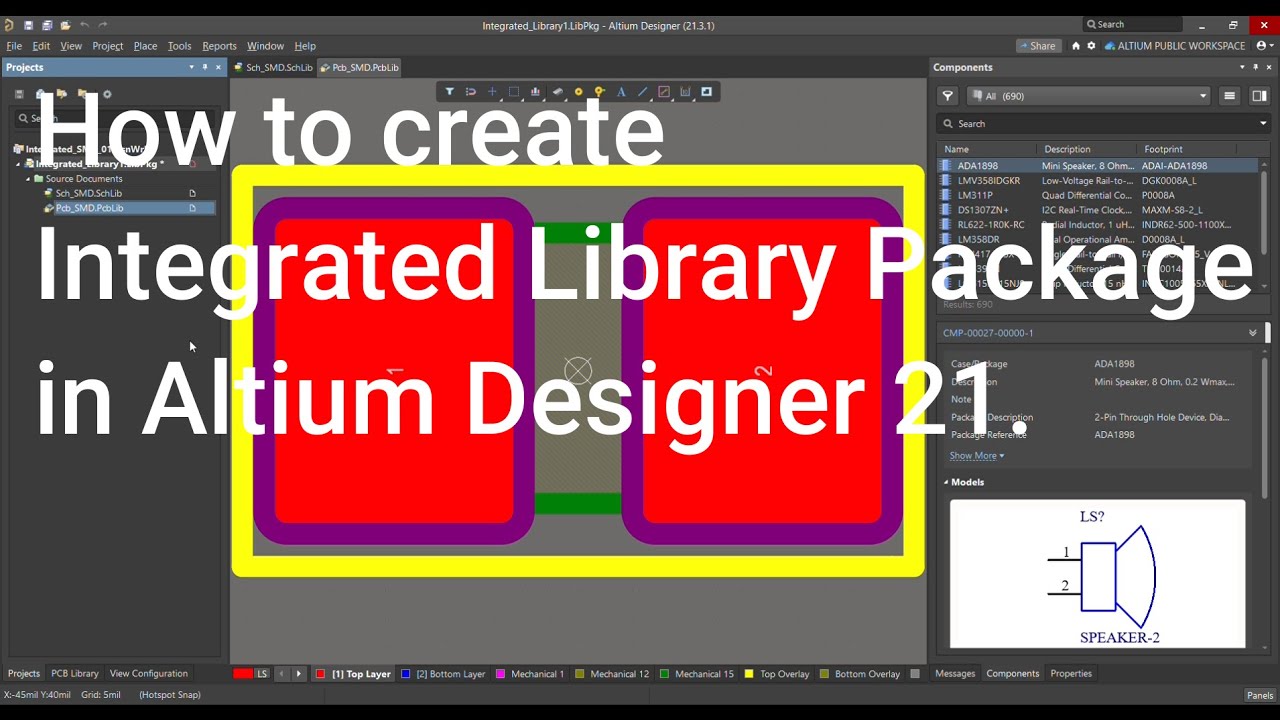
Task: Toggle Bottom Overlay layer color box
Action: tap(824, 674)
